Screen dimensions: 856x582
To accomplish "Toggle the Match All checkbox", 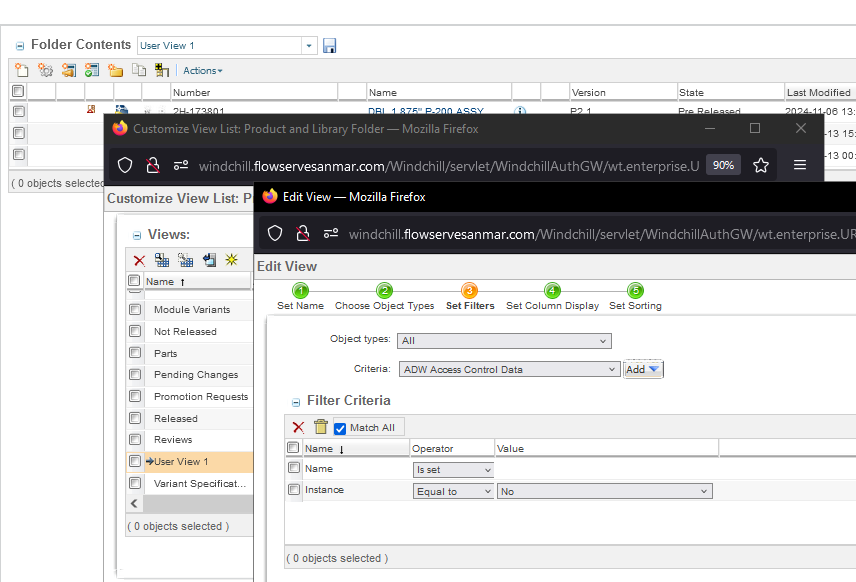I will pos(339,427).
